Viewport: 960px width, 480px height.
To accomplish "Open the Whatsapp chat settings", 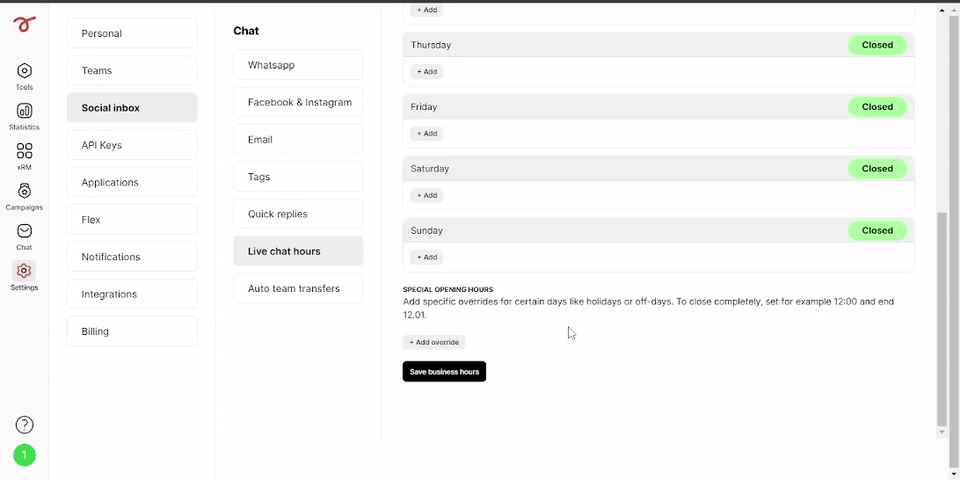I will (298, 65).
